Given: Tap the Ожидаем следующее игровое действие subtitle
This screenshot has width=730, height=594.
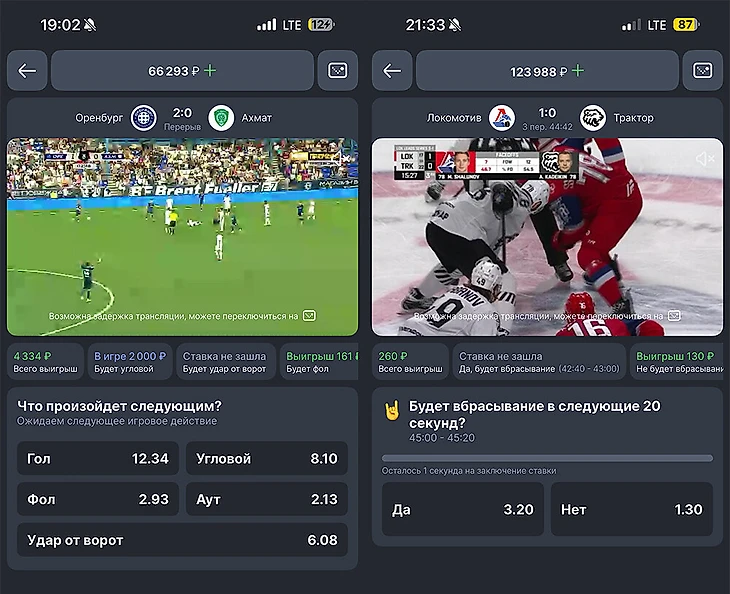Looking at the screenshot, I should pyautogui.click(x=117, y=421).
